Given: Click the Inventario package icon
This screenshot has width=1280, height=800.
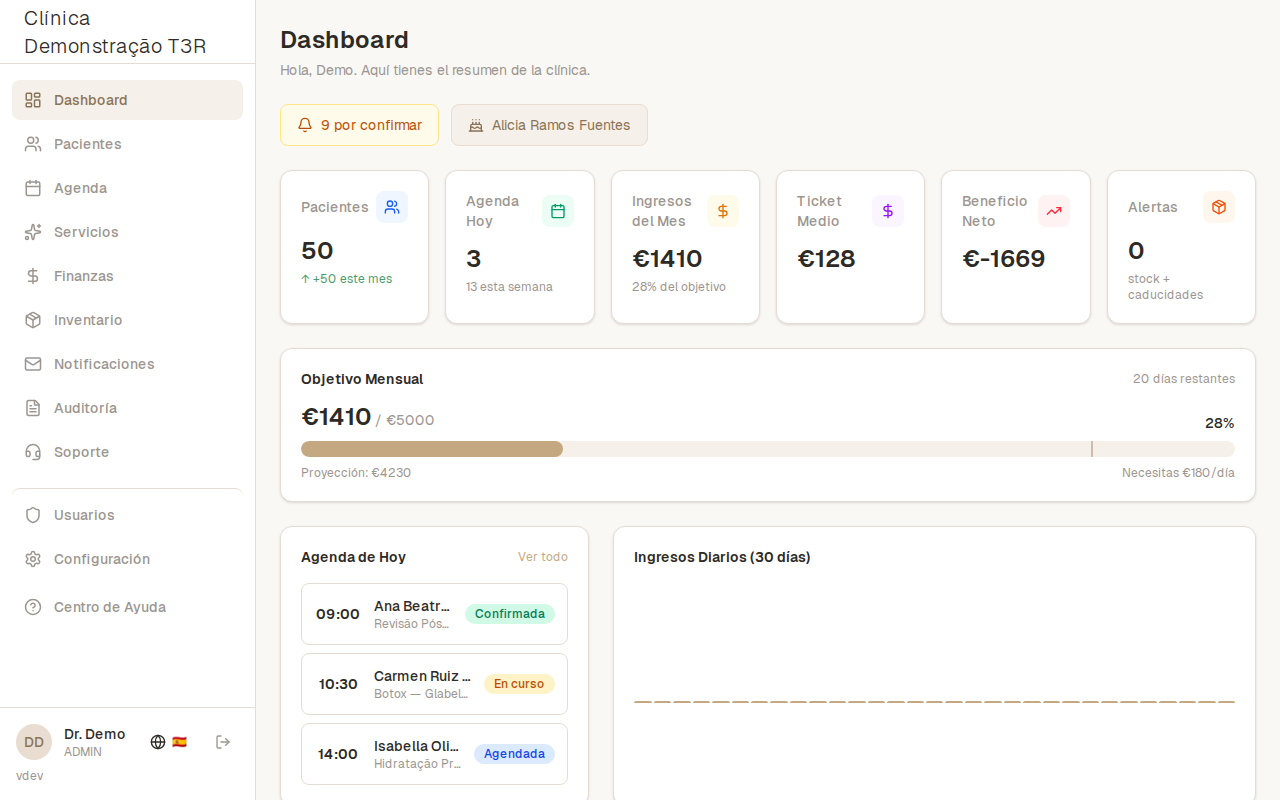Looking at the screenshot, I should (32, 319).
